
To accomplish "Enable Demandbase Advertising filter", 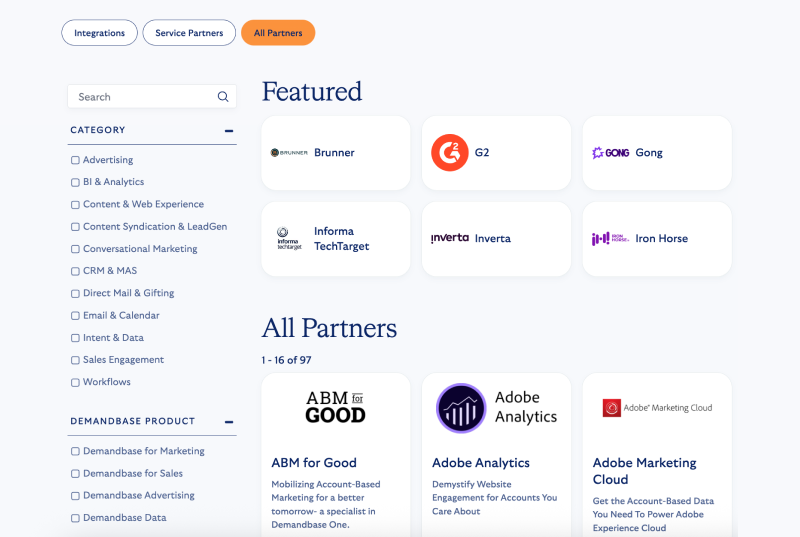I will pyautogui.click(x=75, y=496).
